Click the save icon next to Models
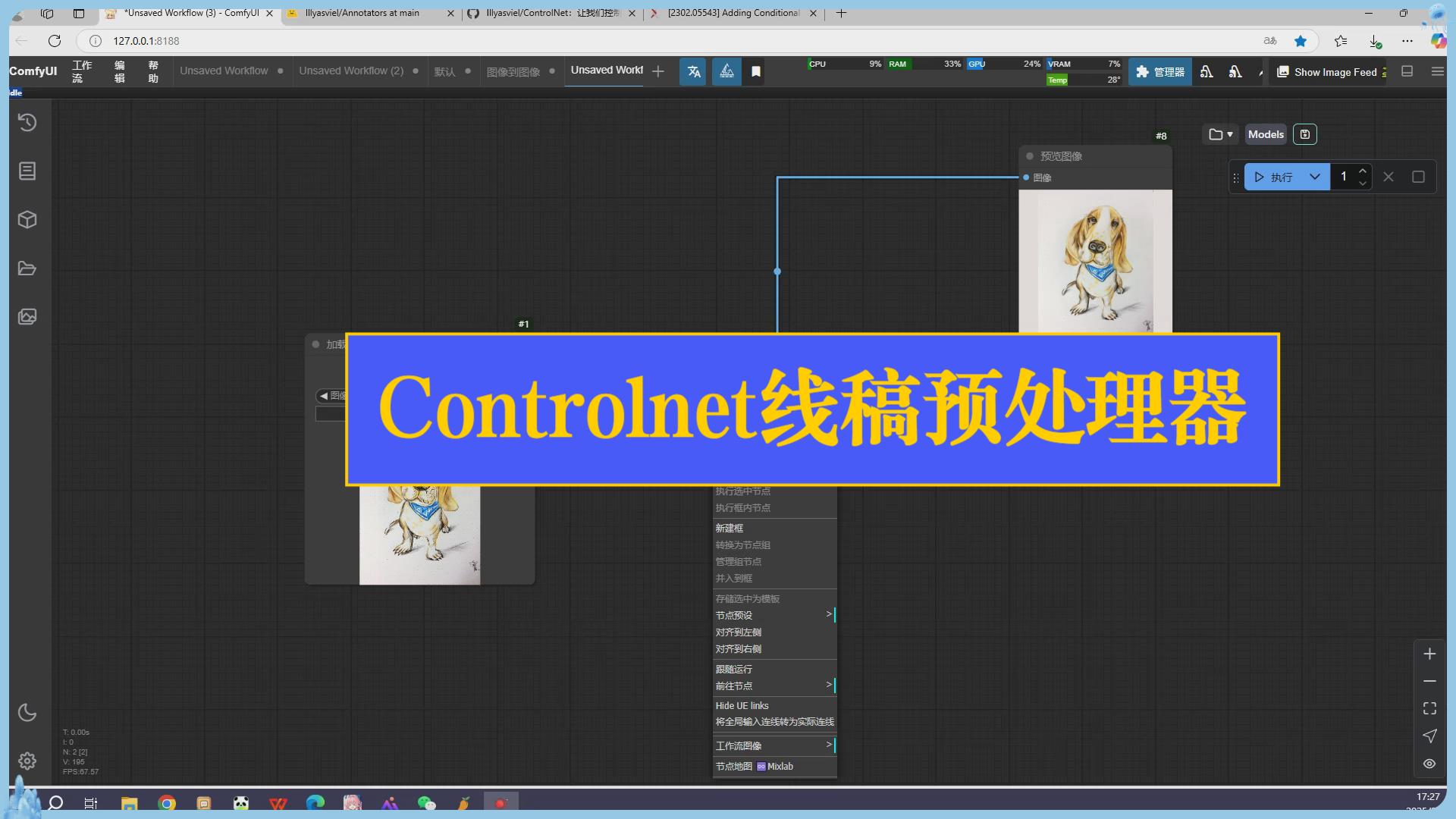 tap(1304, 134)
